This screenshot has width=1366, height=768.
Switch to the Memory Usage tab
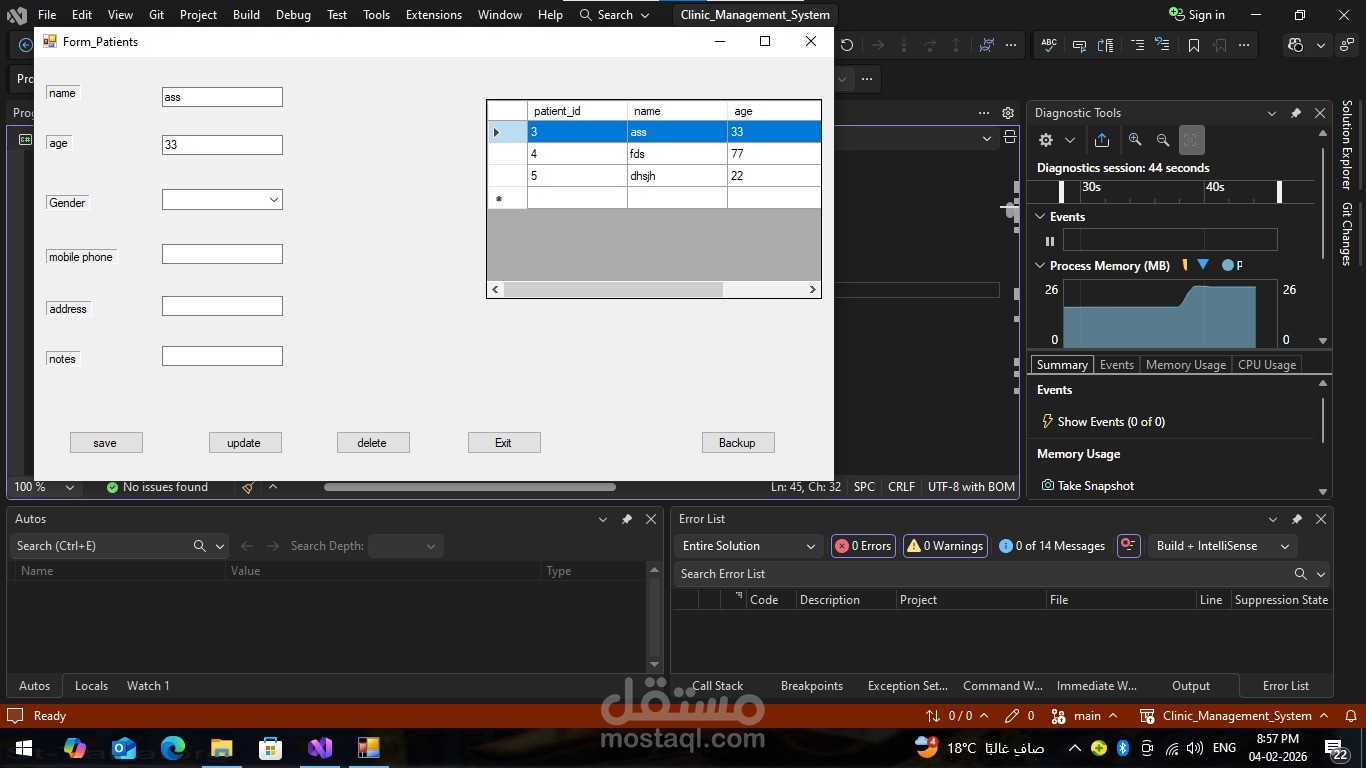1186,365
